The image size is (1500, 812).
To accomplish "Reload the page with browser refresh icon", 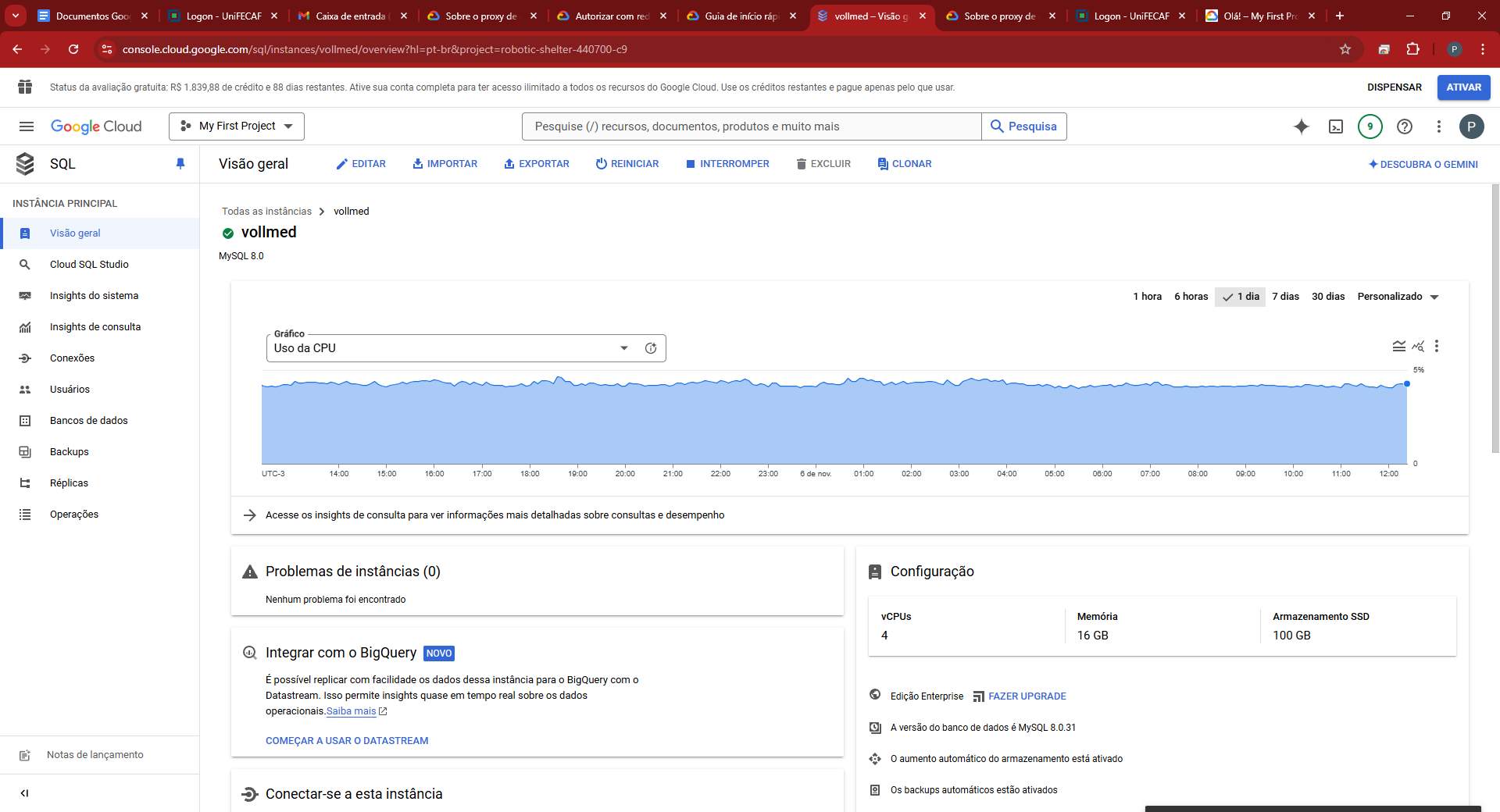I will pyautogui.click(x=73, y=49).
